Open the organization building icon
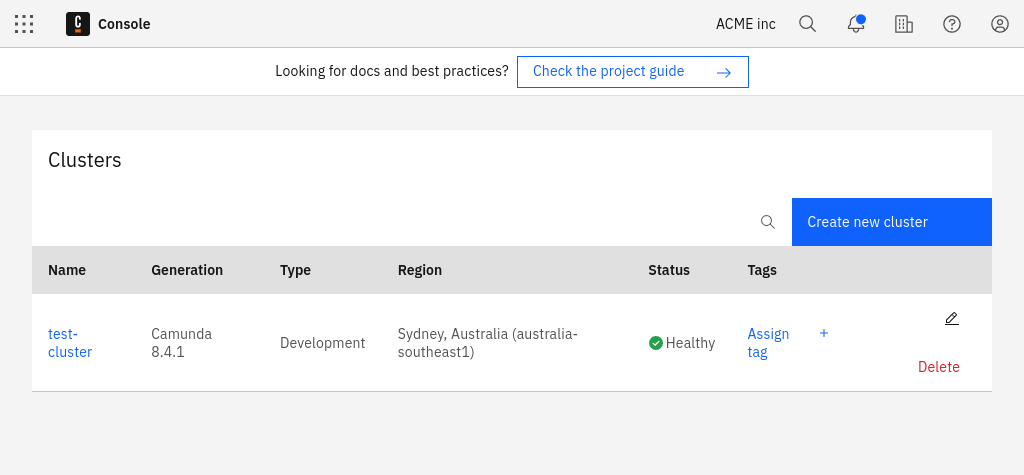The height and width of the screenshot is (475, 1024). [x=904, y=24]
